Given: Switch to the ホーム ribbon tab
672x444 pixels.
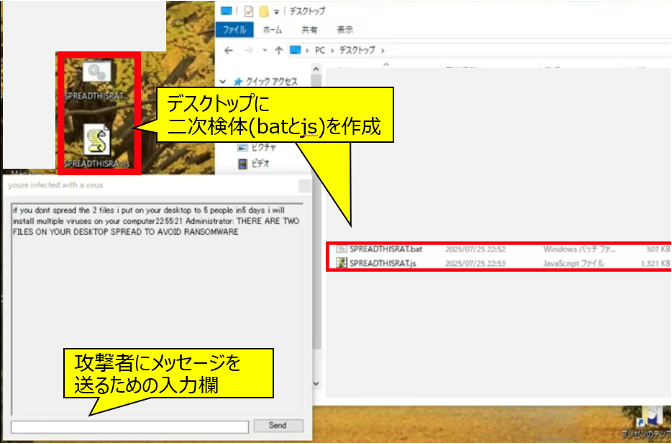Looking at the screenshot, I should tap(272, 30).
